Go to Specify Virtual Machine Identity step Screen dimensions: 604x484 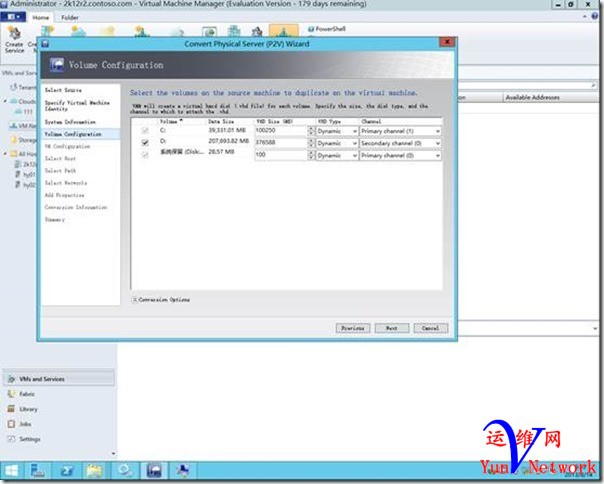click(x=77, y=106)
